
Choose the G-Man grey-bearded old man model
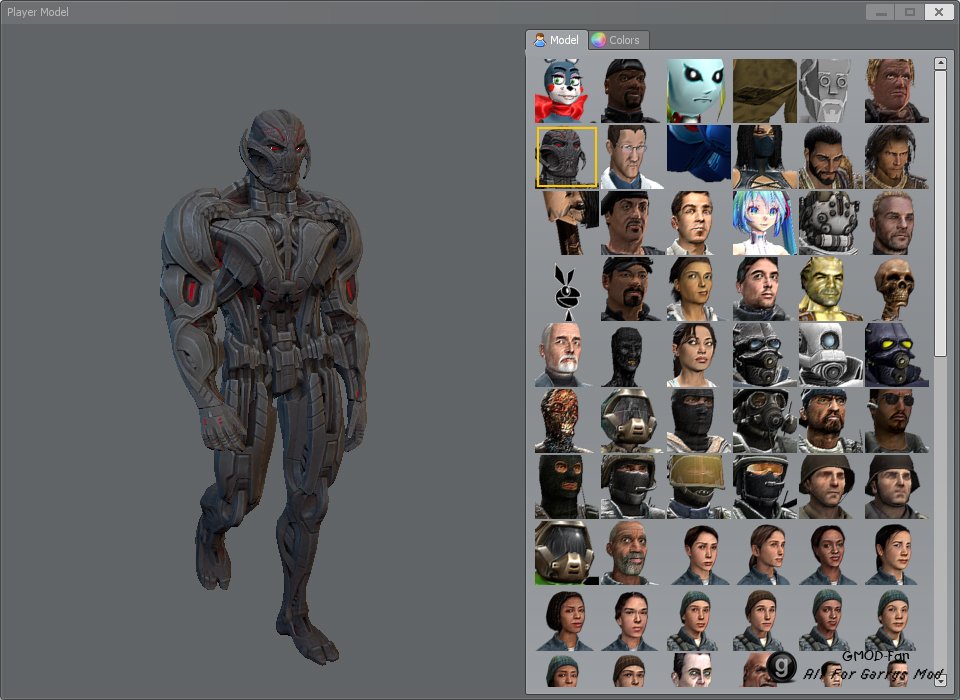point(566,355)
